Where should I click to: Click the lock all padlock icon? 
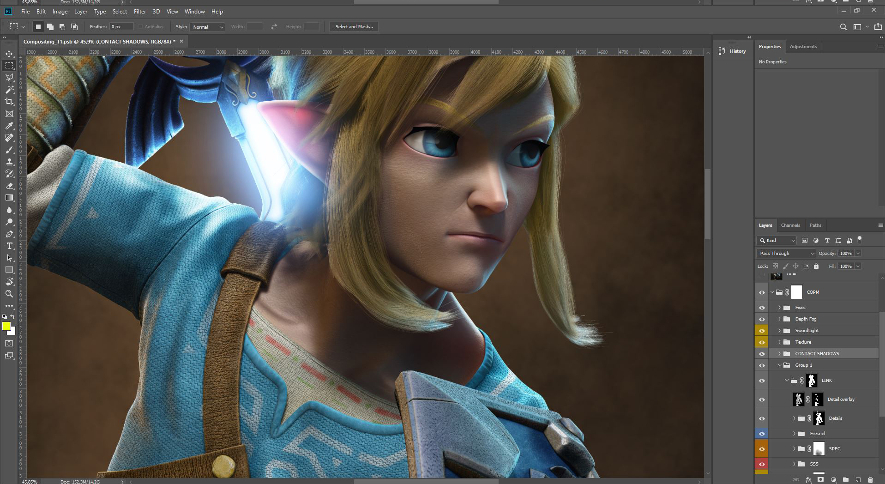click(816, 266)
